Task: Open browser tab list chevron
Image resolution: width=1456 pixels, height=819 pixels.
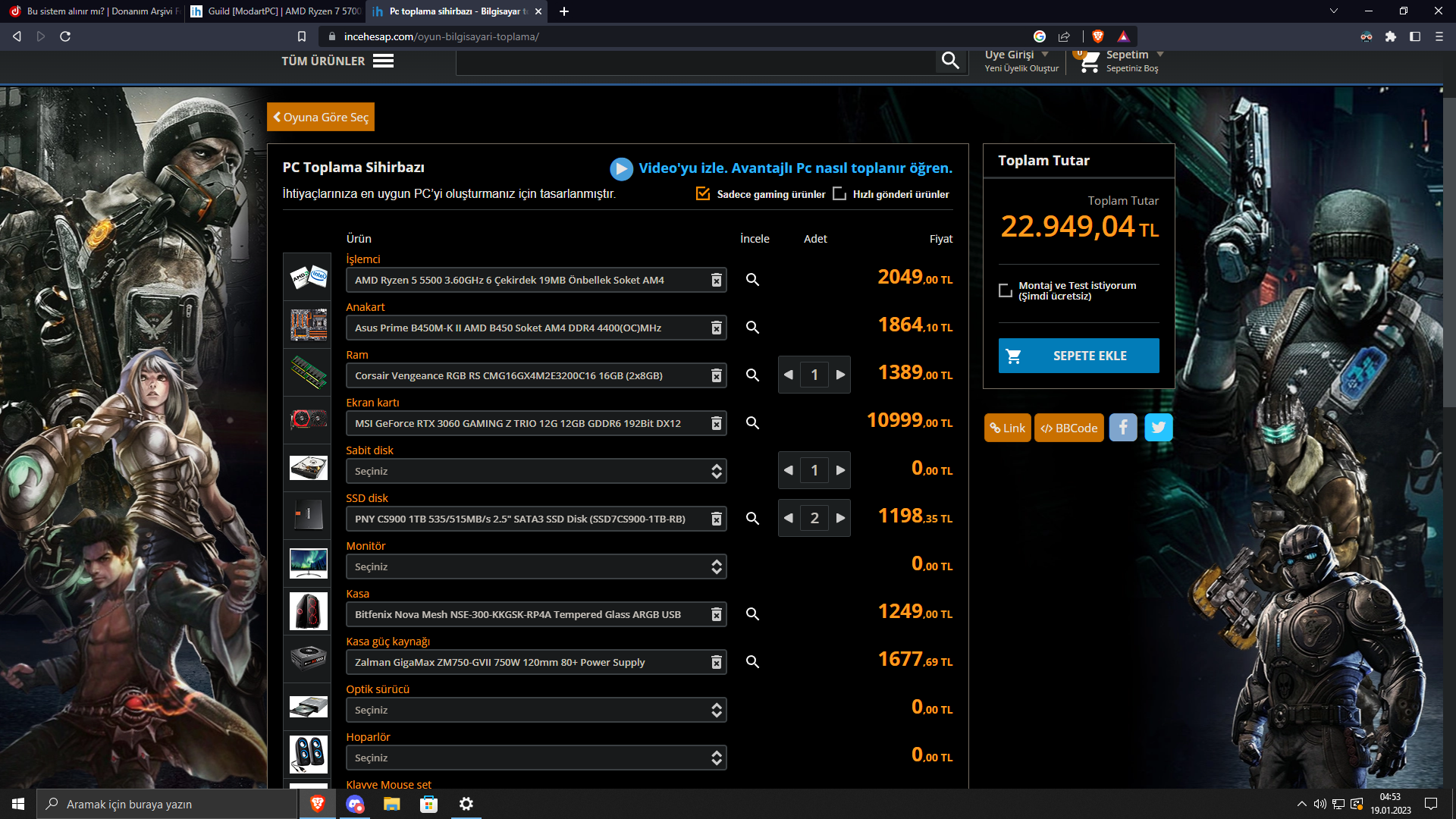Action: click(1334, 11)
